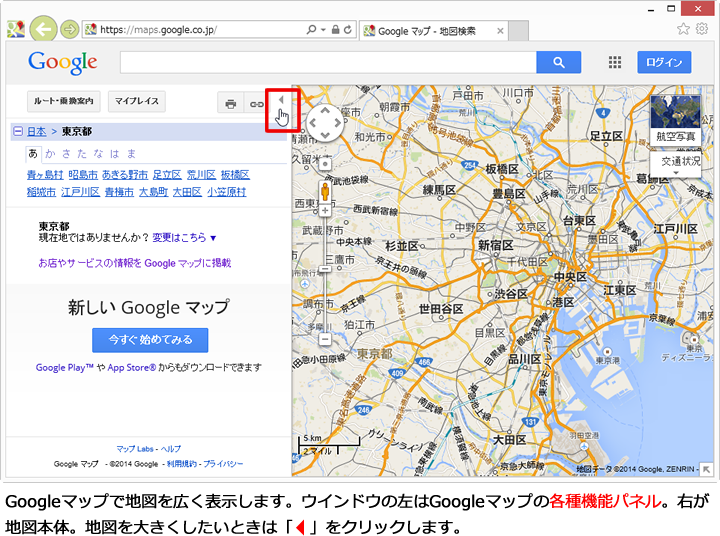
Task: Click the print icon
Action: pos(231,104)
